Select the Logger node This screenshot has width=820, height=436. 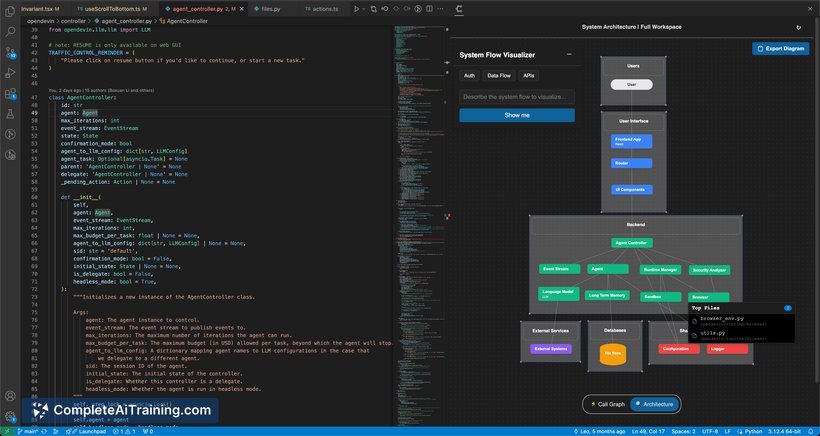point(727,349)
